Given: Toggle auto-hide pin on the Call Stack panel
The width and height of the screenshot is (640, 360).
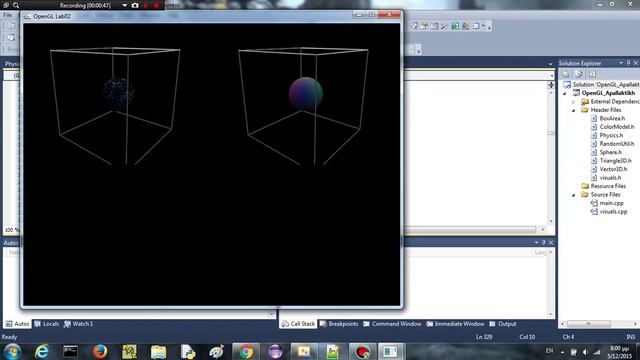Looking at the screenshot, I should [544, 242].
